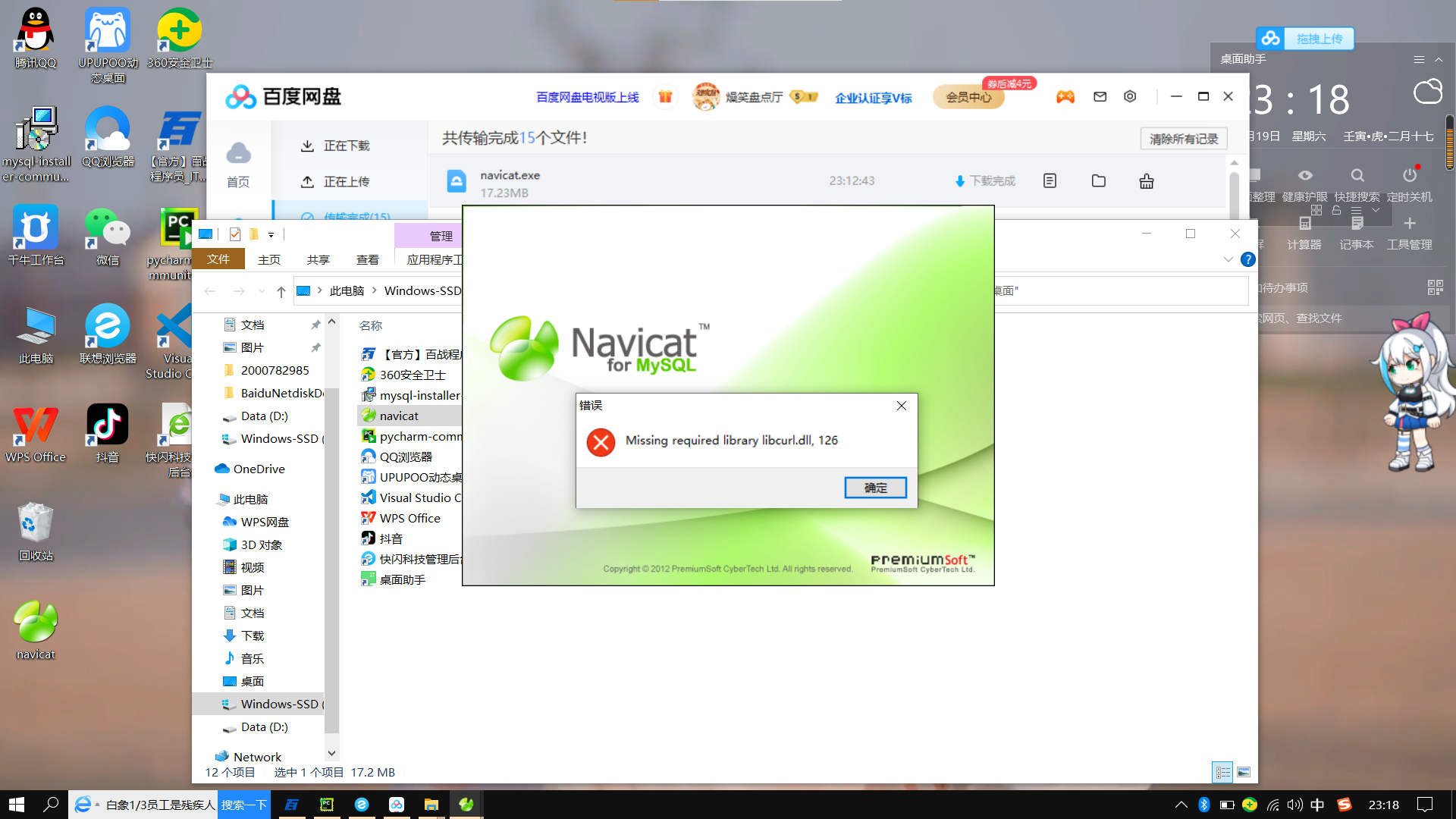Open 此电脑 desktop icon
1456x819 pixels.
click(x=36, y=334)
